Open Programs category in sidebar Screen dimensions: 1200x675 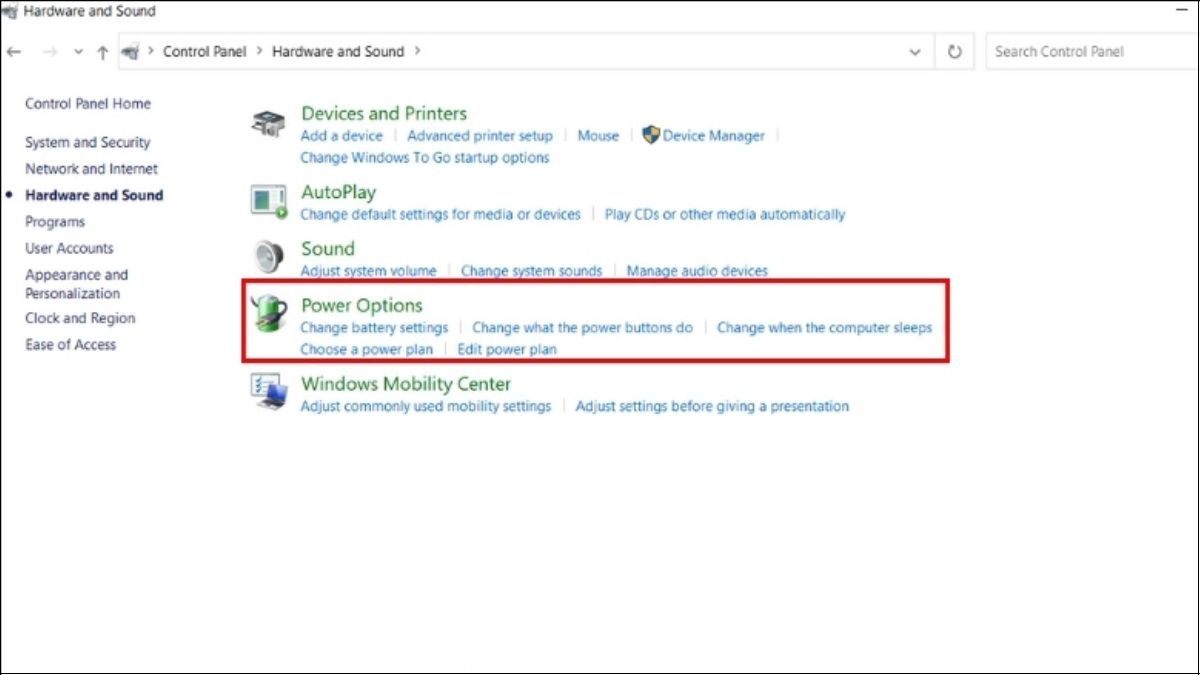coord(55,222)
